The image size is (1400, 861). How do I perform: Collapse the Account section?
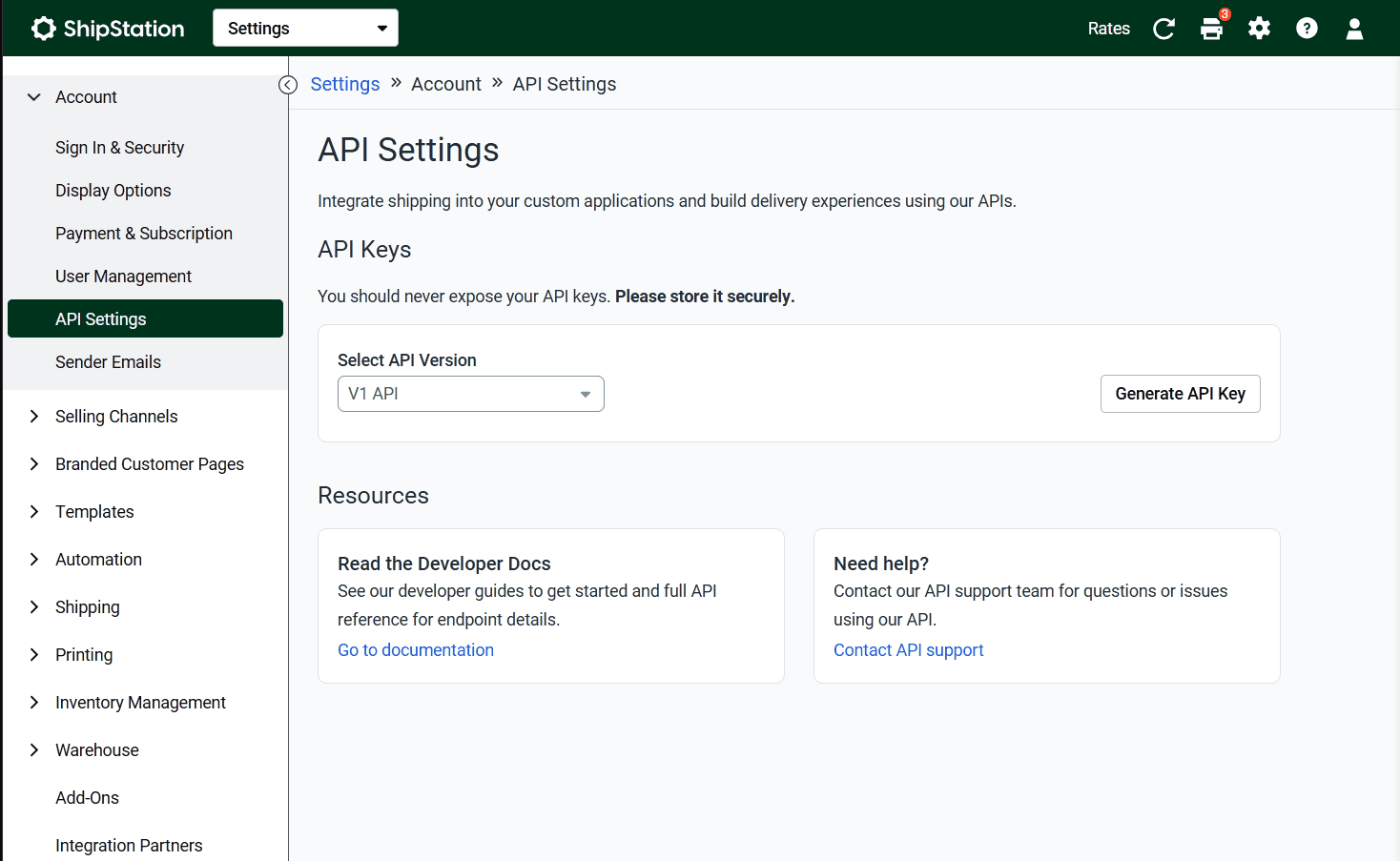34,97
